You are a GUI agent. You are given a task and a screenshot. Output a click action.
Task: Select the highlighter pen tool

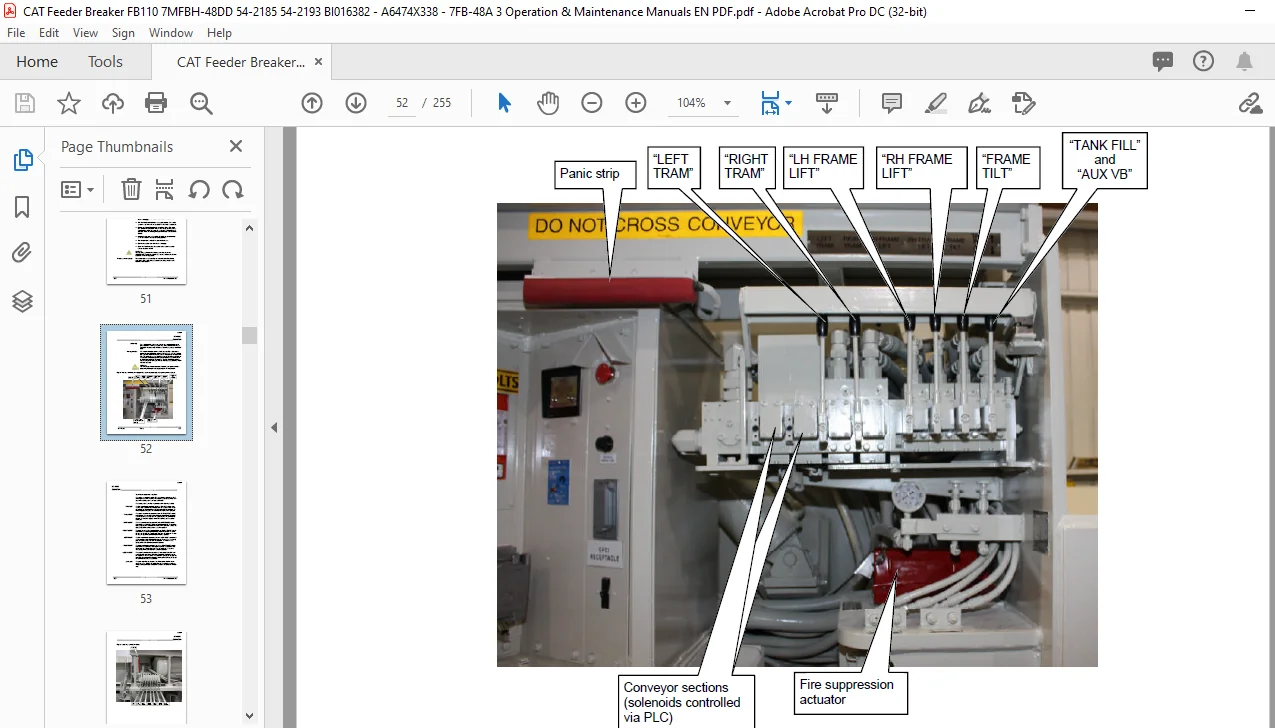point(936,103)
